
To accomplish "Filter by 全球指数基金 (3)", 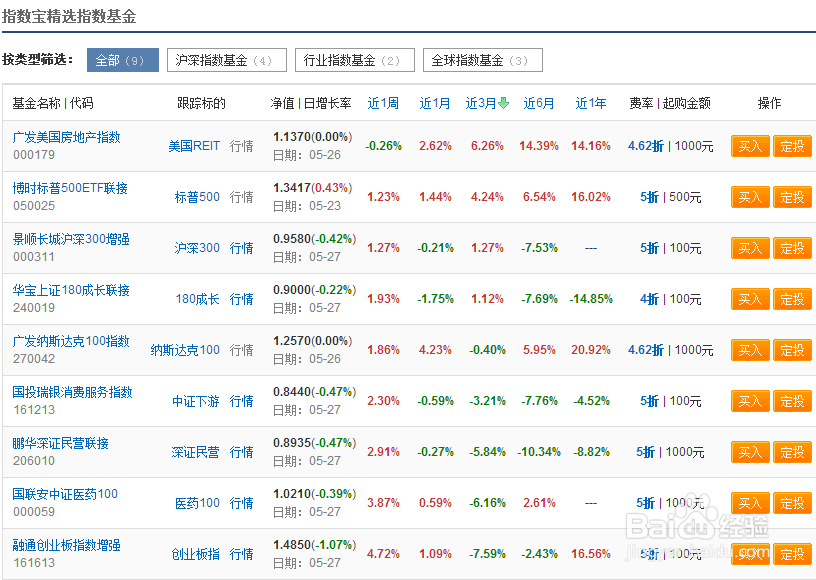I will pyautogui.click(x=482, y=60).
